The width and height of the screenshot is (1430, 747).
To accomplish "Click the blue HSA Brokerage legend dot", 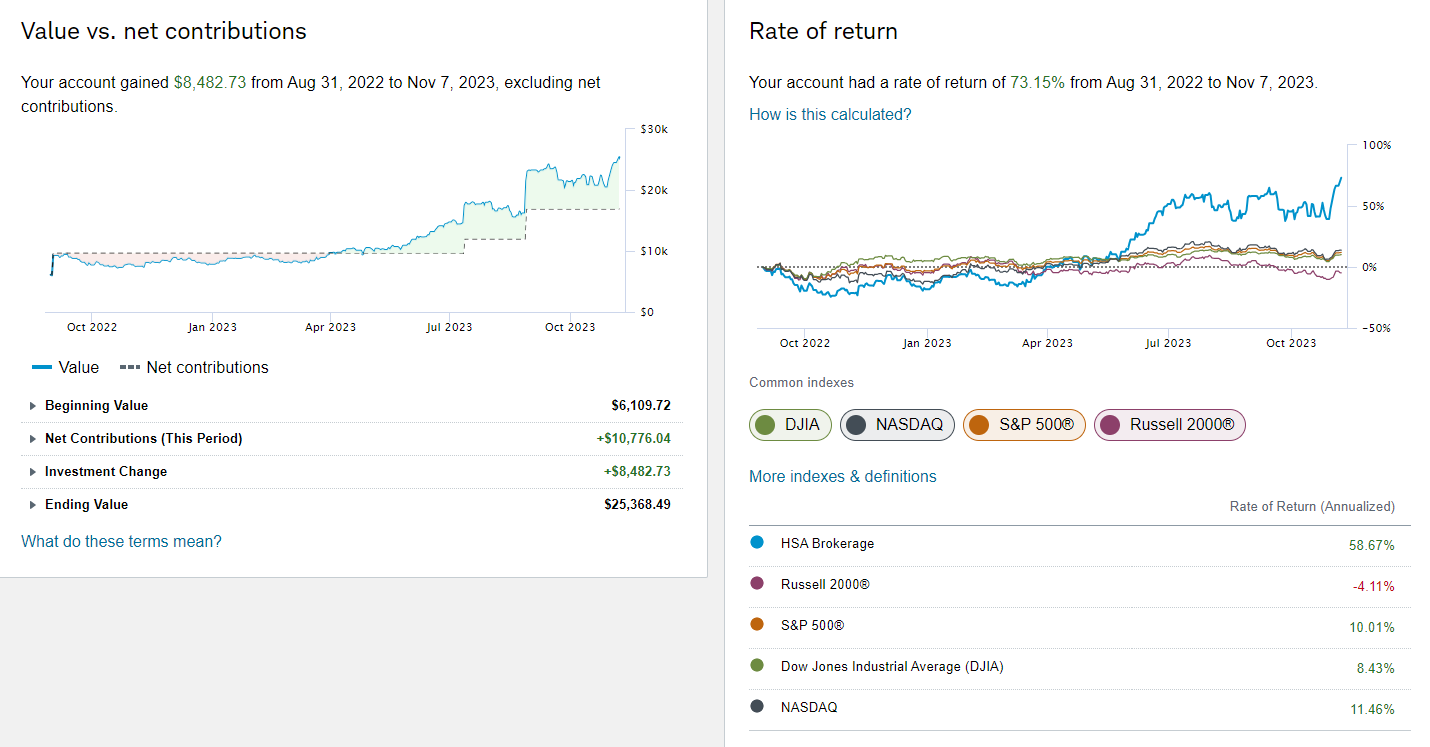I will (x=757, y=543).
